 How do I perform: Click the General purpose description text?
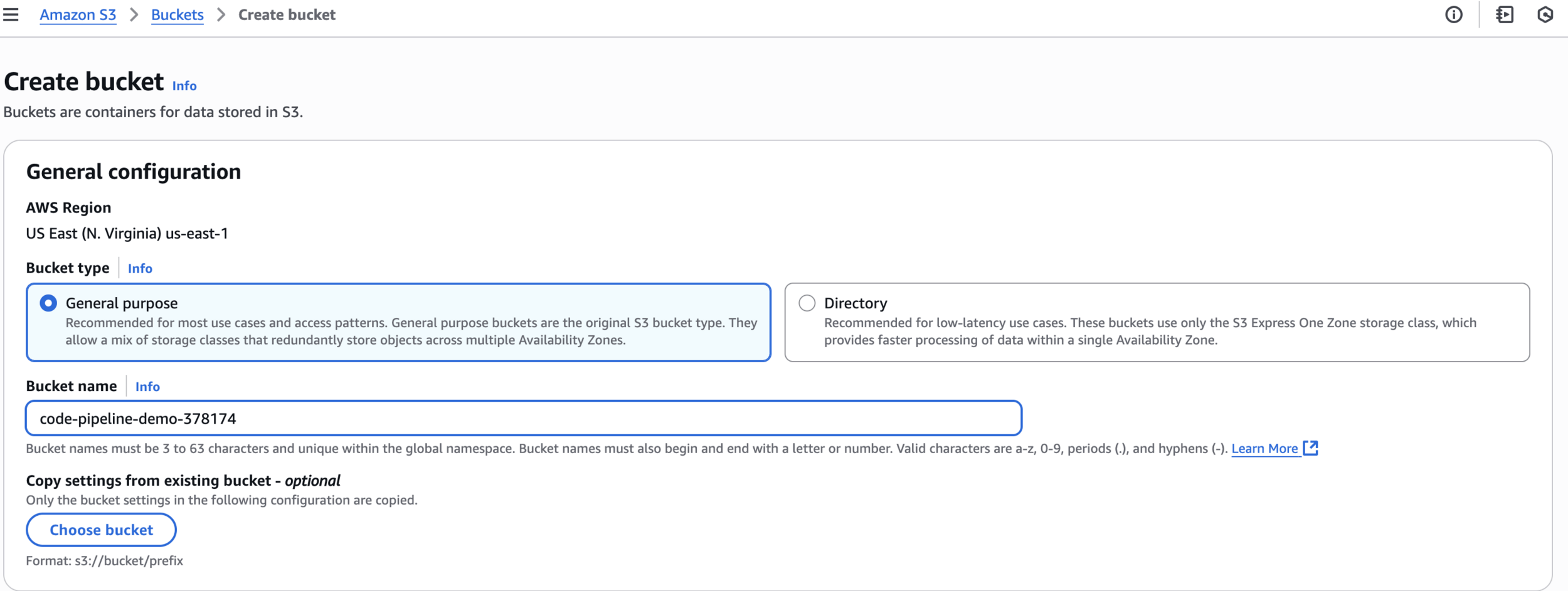[411, 332]
